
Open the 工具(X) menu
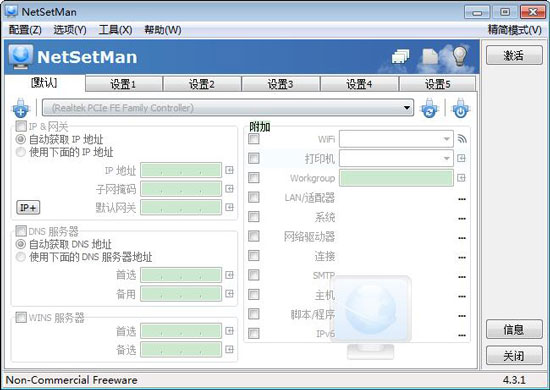[x=115, y=30]
